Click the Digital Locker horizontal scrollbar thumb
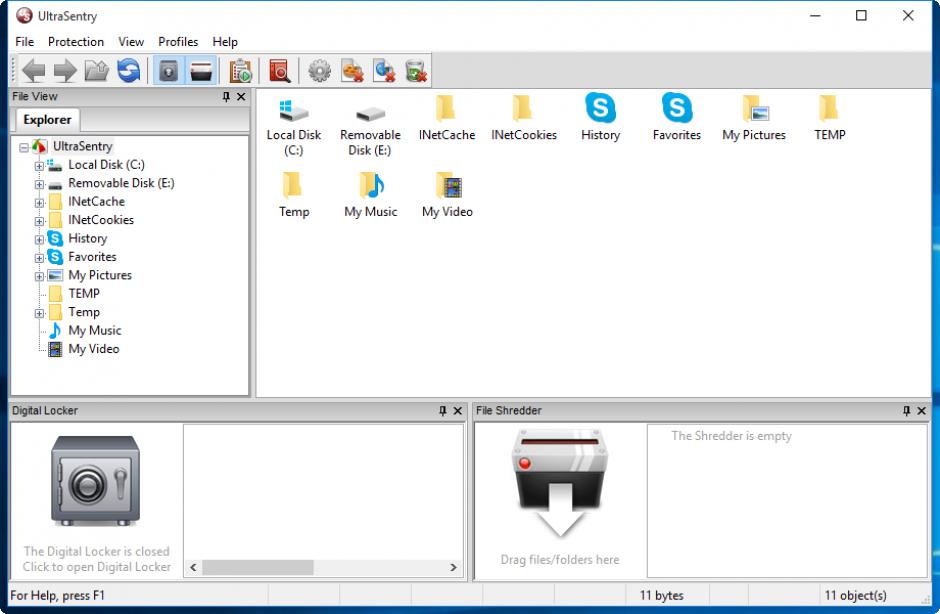The width and height of the screenshot is (940, 614). click(258, 567)
